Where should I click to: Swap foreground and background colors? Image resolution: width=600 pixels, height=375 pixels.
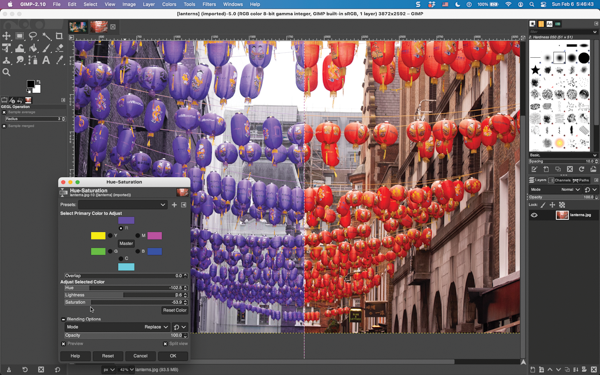[x=38, y=82]
